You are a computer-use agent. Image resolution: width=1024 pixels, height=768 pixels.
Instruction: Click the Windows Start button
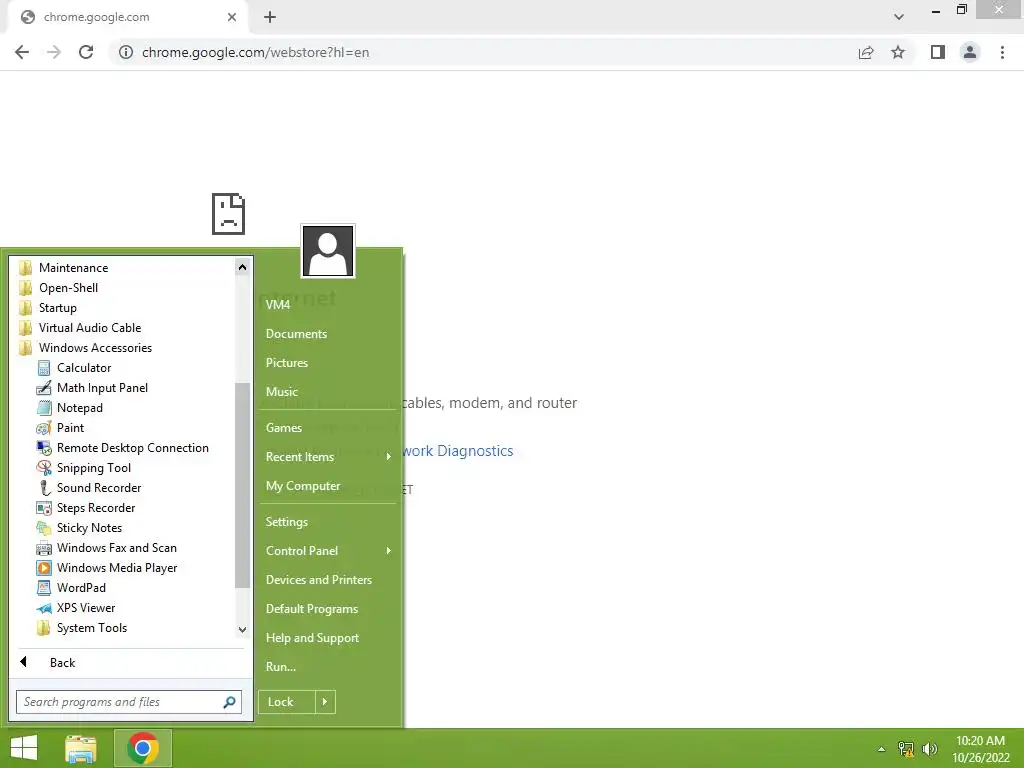(24, 748)
